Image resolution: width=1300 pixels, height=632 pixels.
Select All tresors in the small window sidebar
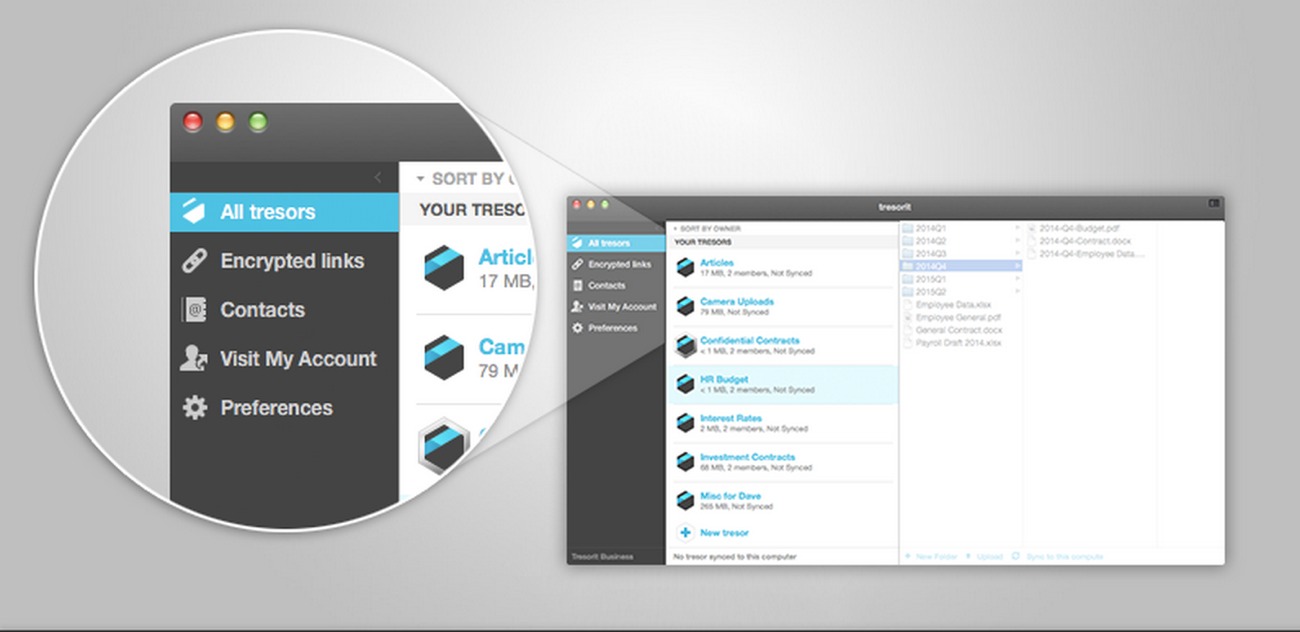click(616, 243)
